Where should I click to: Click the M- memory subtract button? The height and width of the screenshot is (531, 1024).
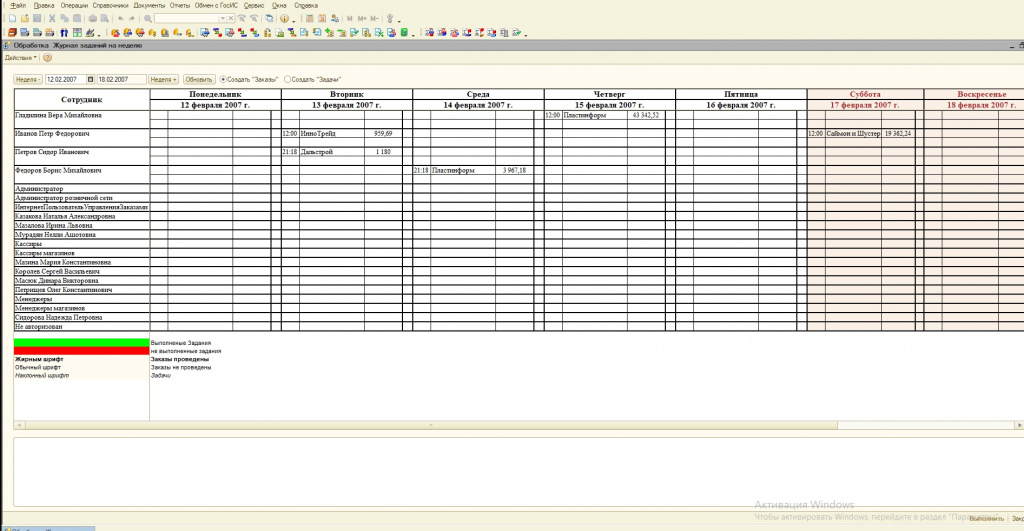point(374,18)
